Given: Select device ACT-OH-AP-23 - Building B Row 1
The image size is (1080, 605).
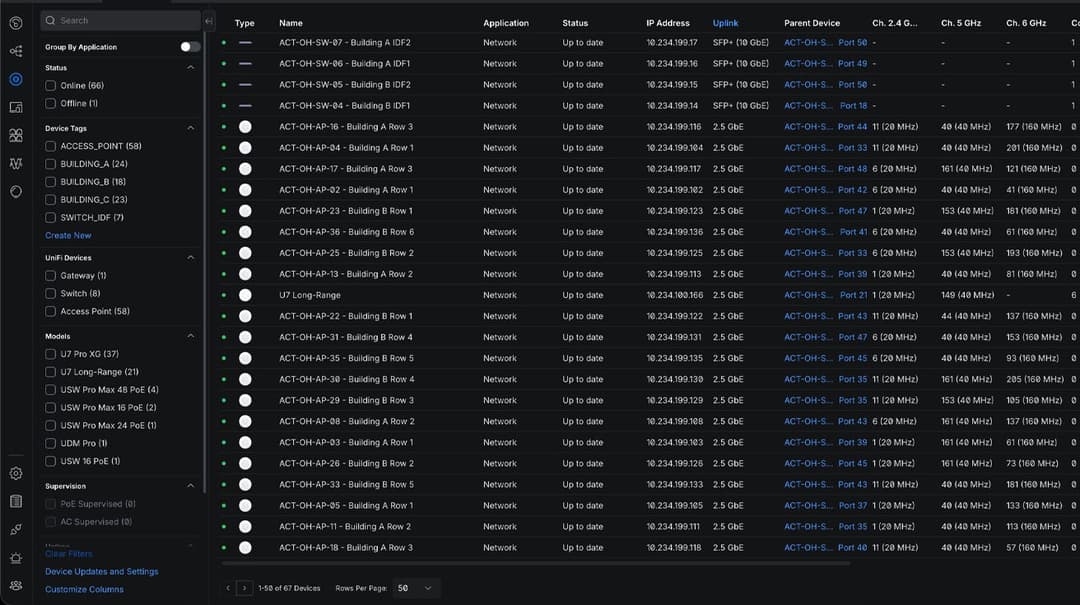Looking at the screenshot, I should point(346,211).
